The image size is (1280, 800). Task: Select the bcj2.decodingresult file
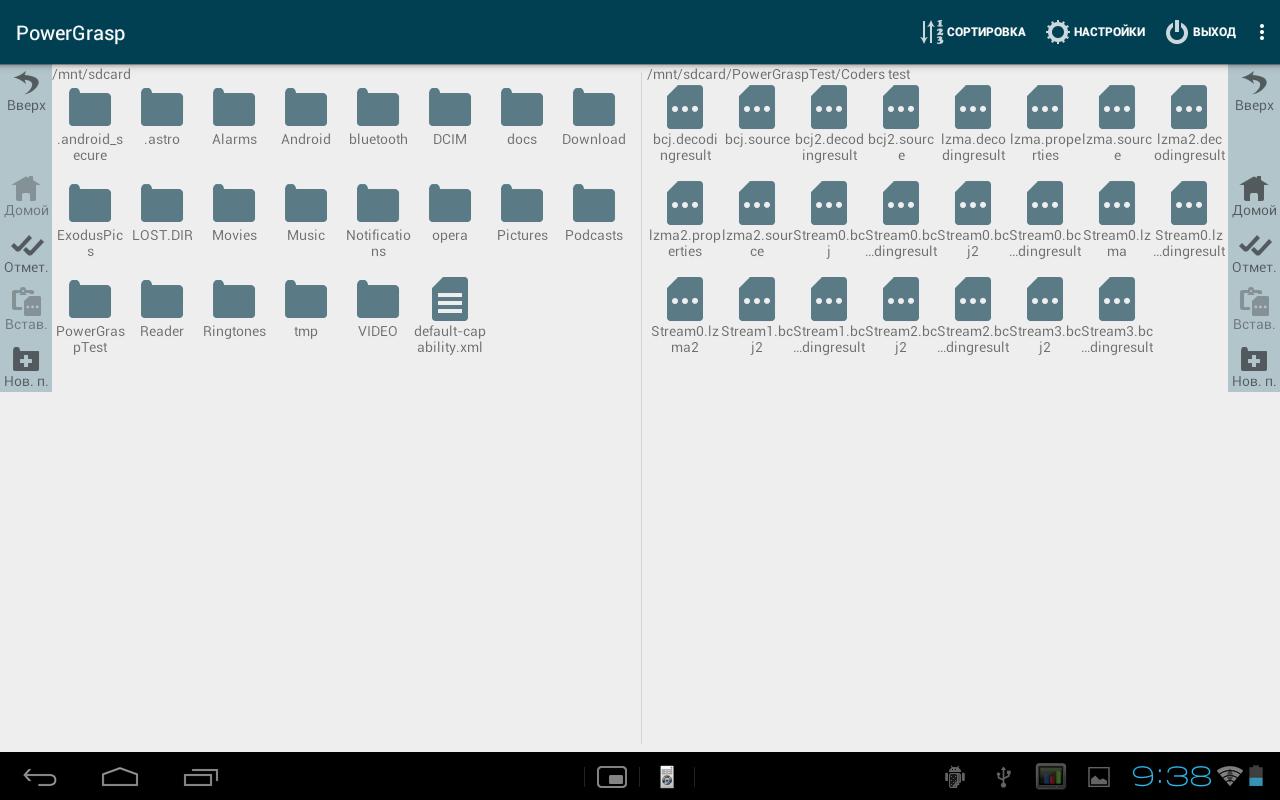pos(829,124)
